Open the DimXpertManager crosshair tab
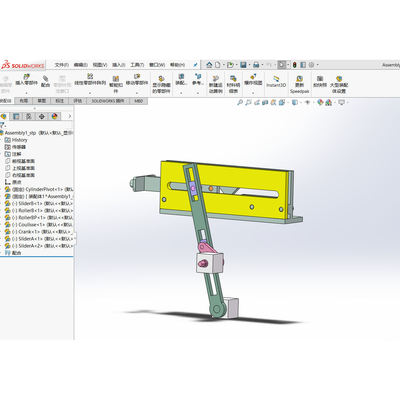400x400 pixels. click(x=42, y=116)
